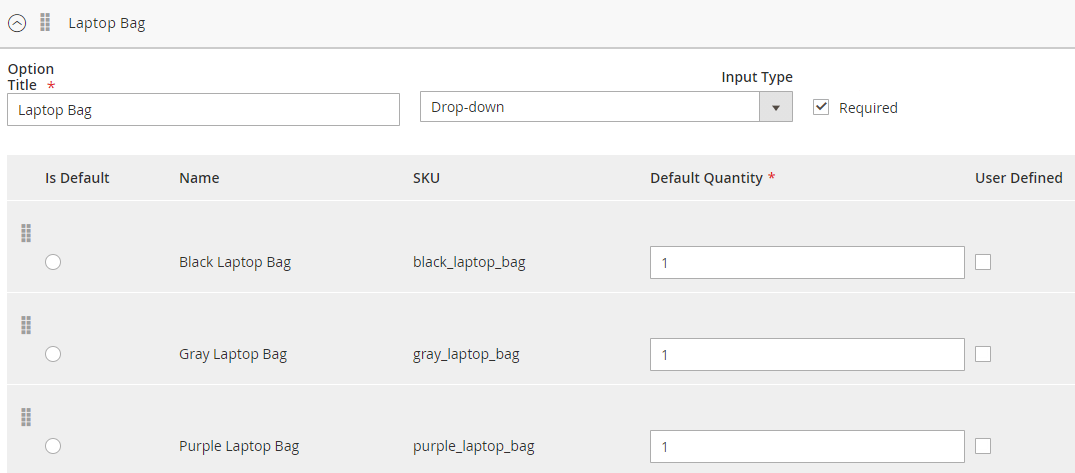
Task: Click the Option Title text field
Action: click(x=203, y=110)
